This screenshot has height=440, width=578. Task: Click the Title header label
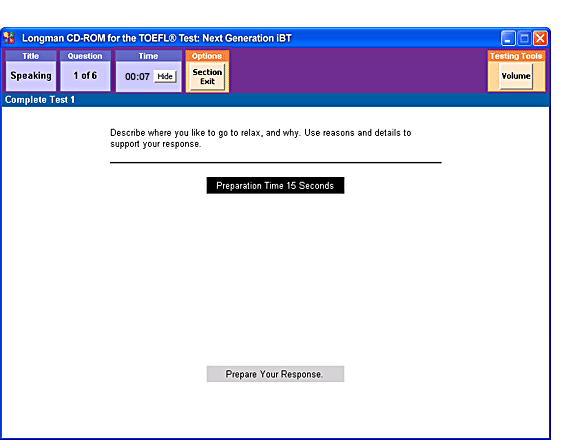click(31, 56)
